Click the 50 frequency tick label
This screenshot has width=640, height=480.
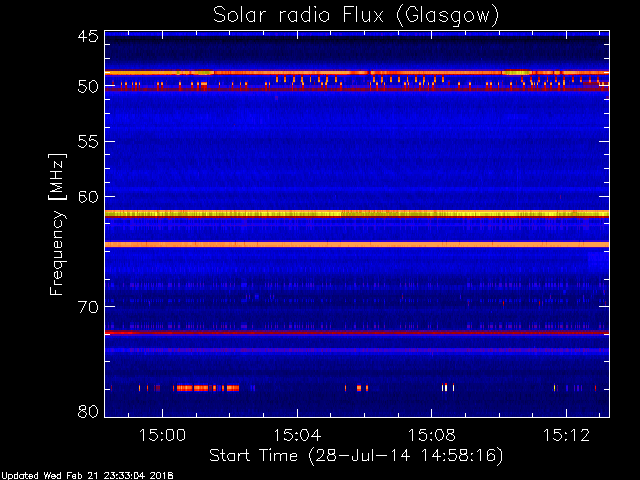point(88,86)
